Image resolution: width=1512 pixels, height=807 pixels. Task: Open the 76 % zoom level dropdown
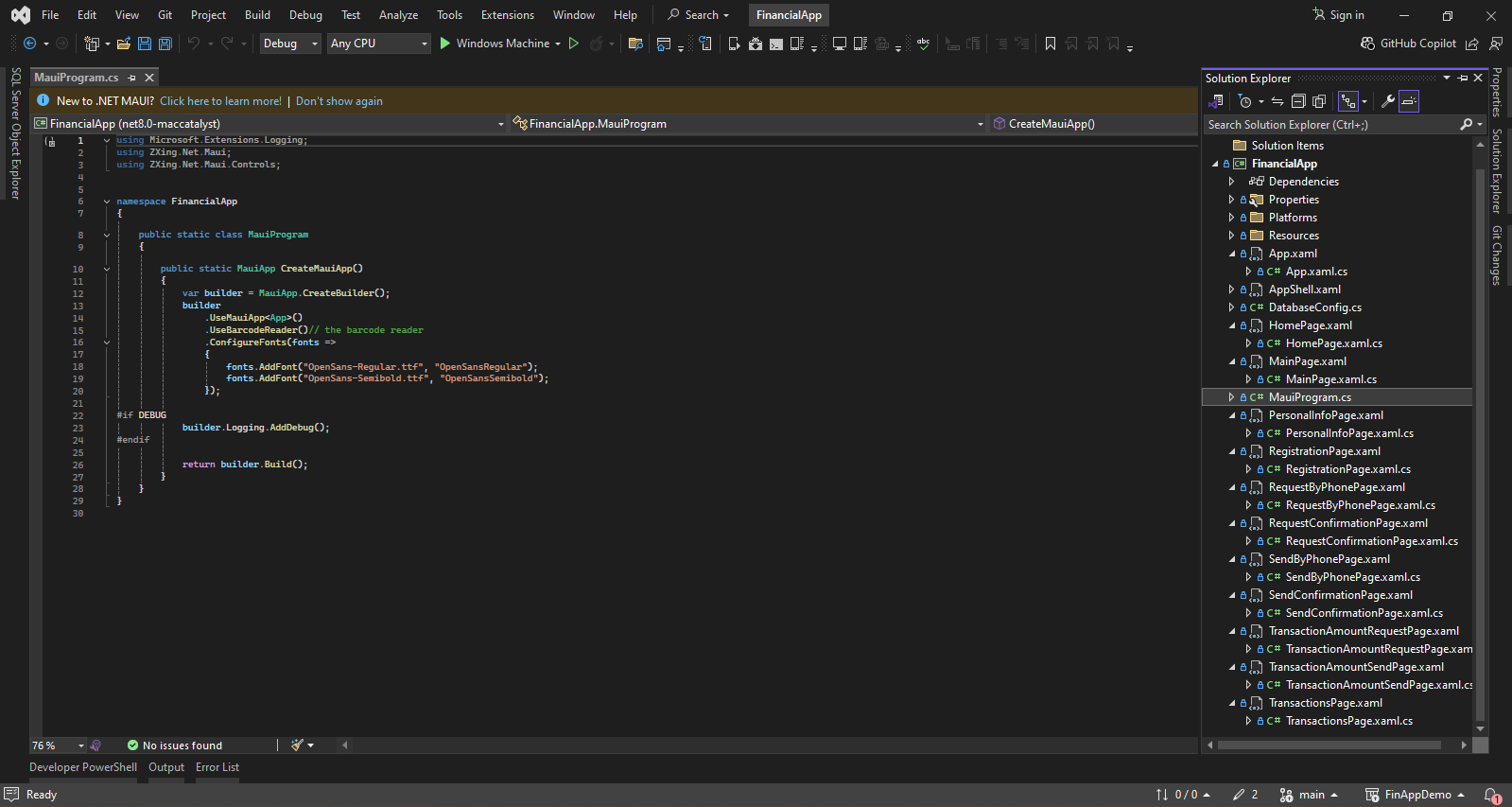(x=59, y=746)
